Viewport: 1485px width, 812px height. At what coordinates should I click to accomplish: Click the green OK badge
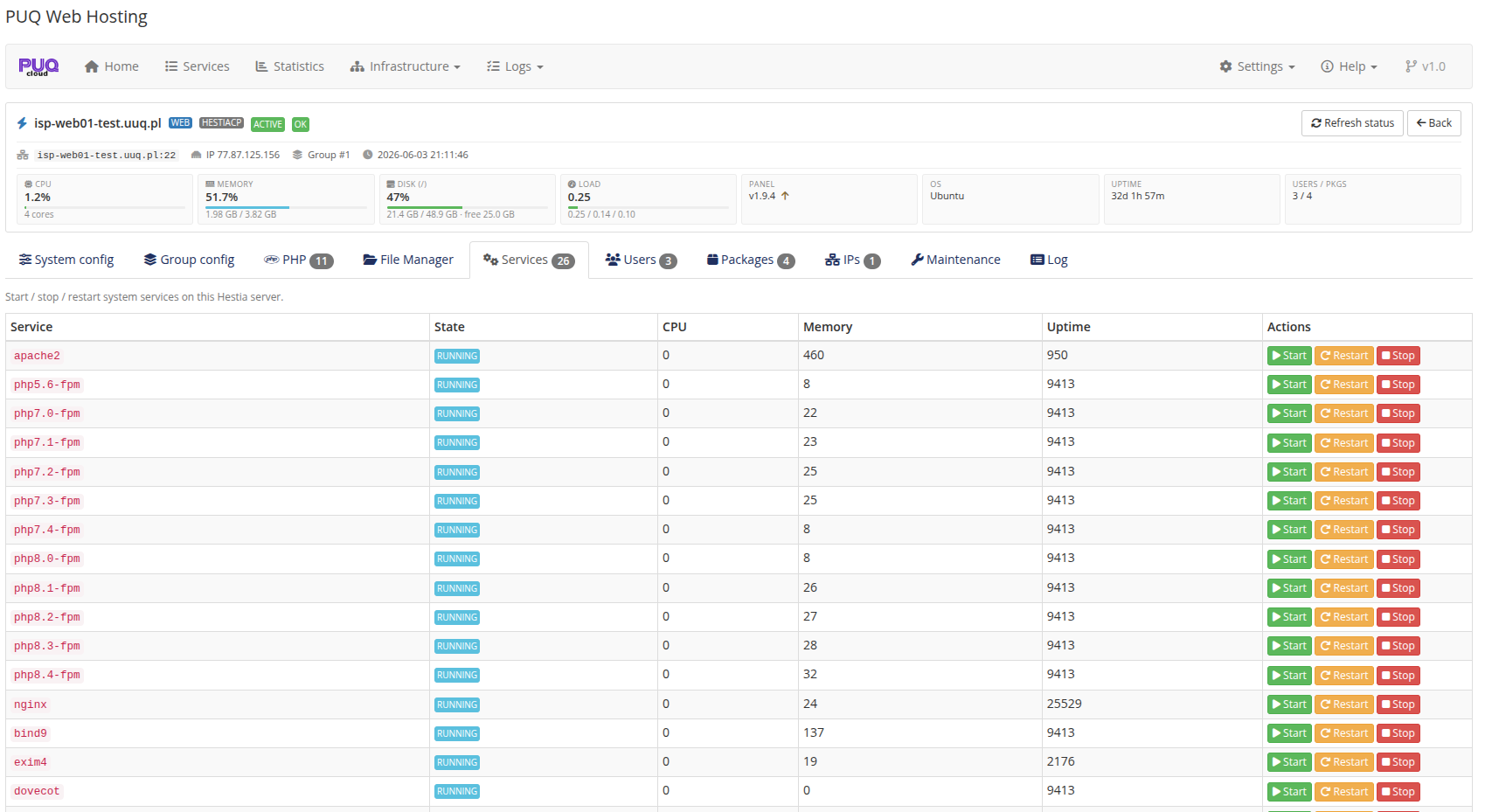coord(301,124)
